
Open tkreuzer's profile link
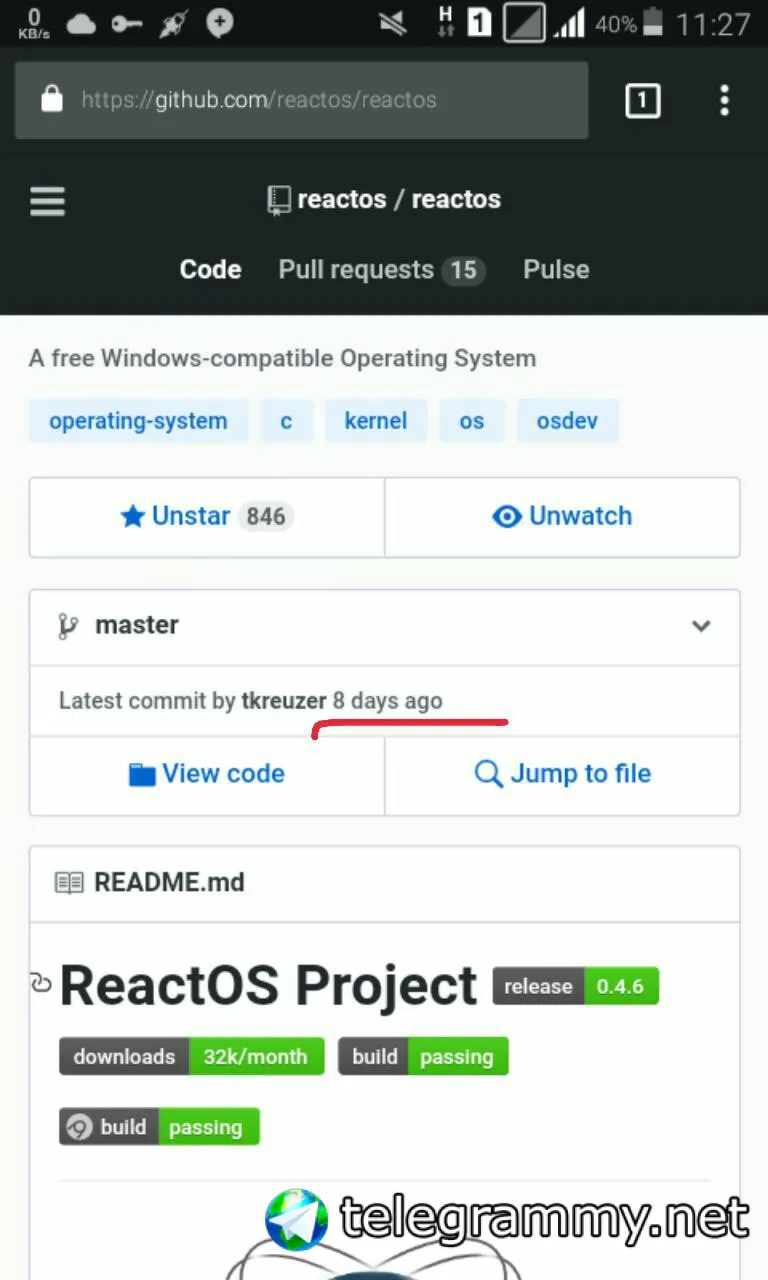[284, 701]
